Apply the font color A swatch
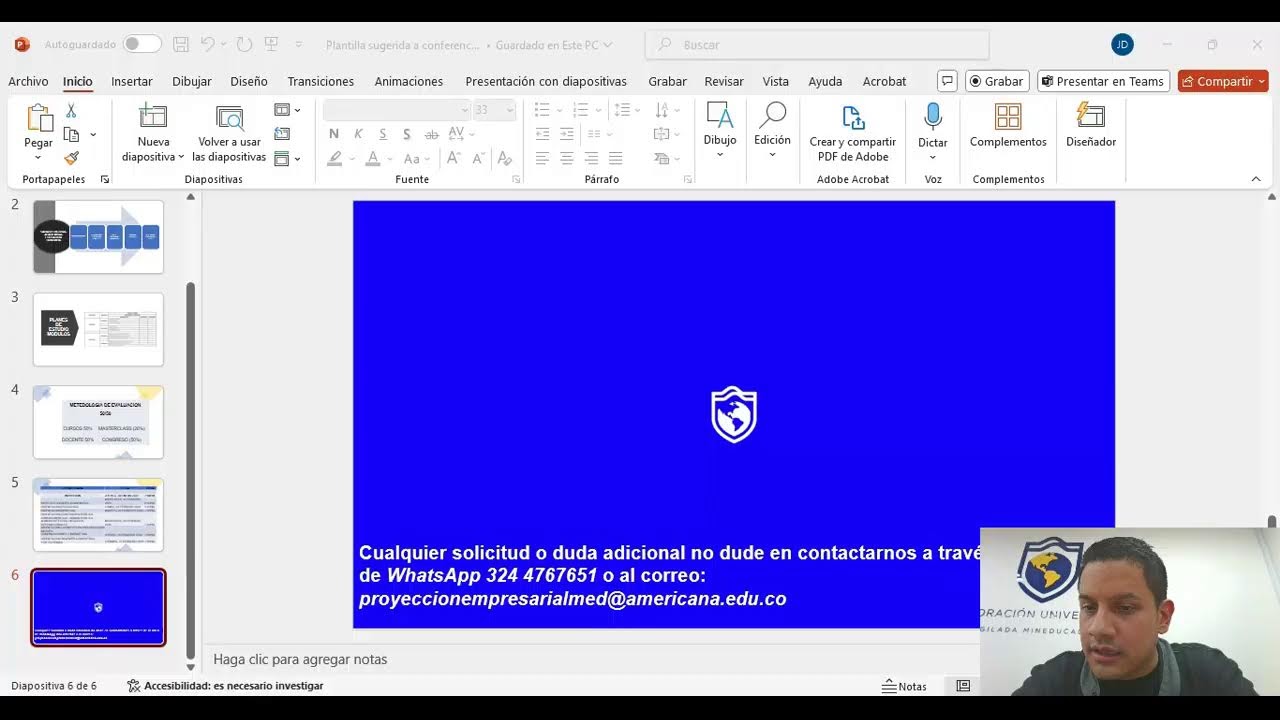The width and height of the screenshot is (1280, 720). [372, 158]
